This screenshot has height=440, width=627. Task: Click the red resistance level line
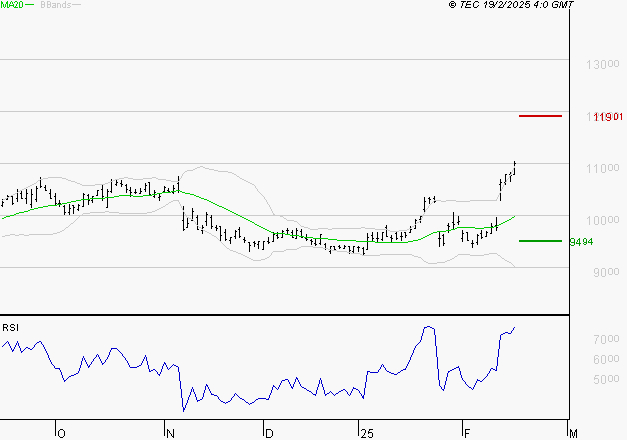pos(540,116)
